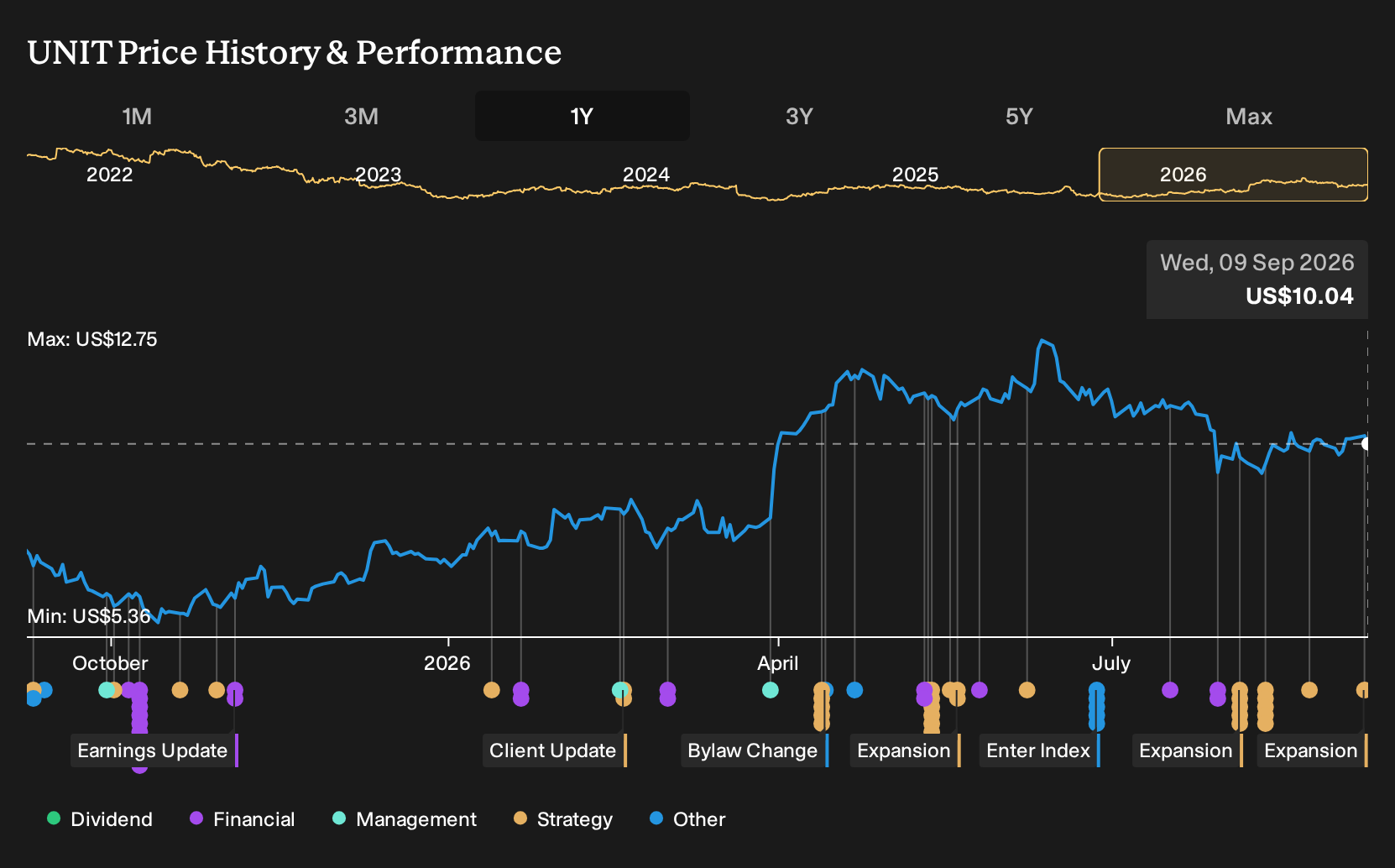
Task: Click purple Financial dot above Bylaw Change label
Action: 667,693
